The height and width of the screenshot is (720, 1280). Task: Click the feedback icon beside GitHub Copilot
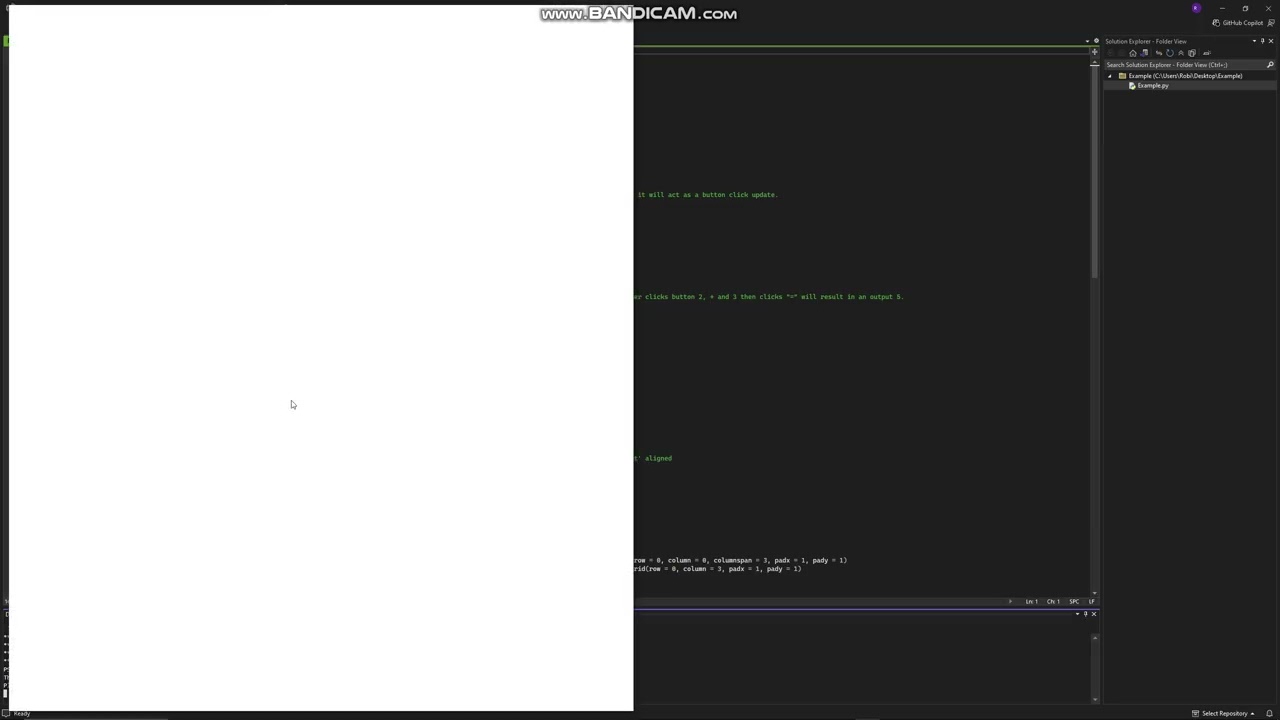tap(1271, 23)
